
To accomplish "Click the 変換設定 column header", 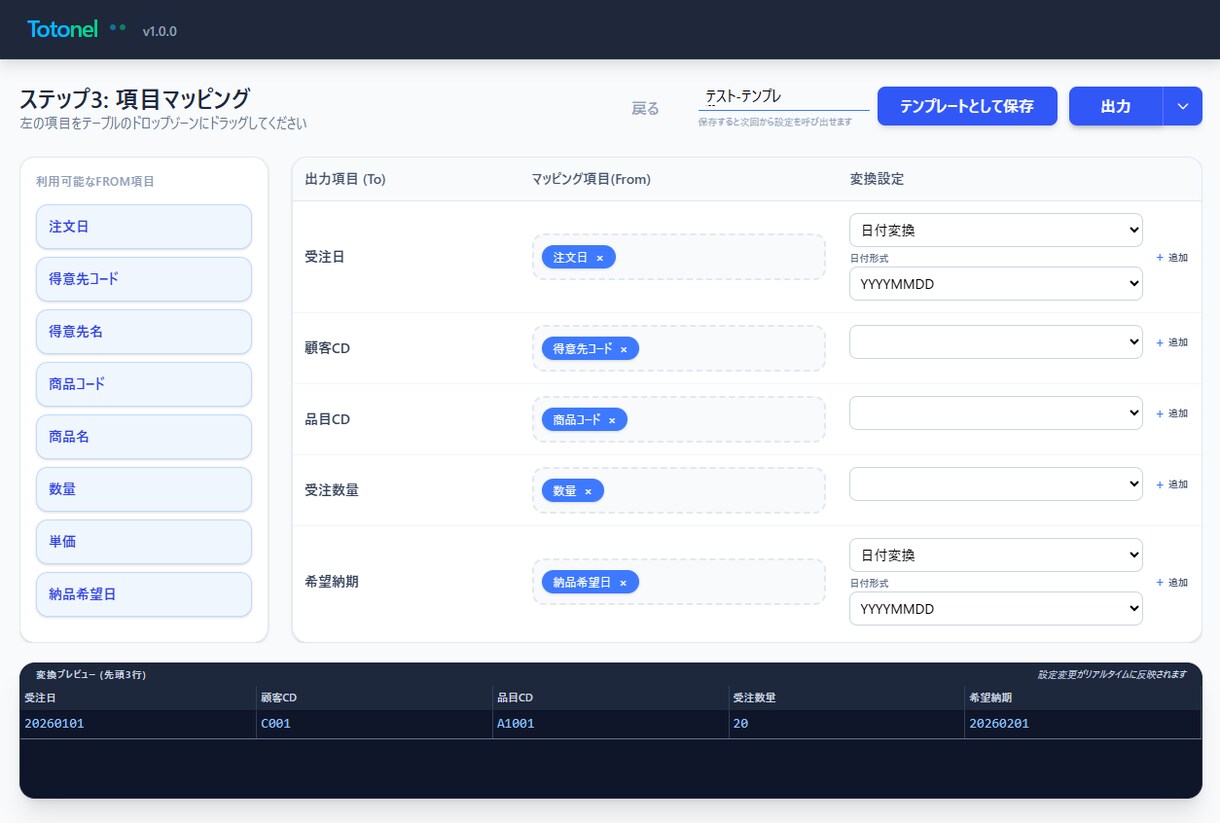I will 877,179.
